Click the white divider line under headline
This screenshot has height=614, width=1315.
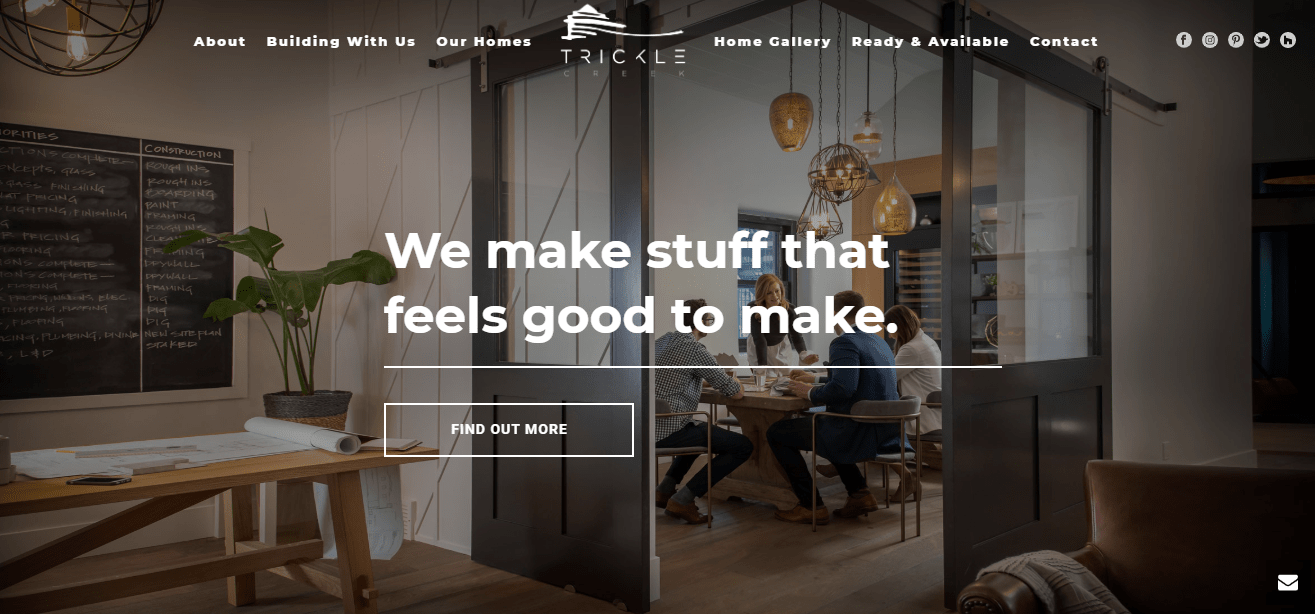tap(693, 367)
